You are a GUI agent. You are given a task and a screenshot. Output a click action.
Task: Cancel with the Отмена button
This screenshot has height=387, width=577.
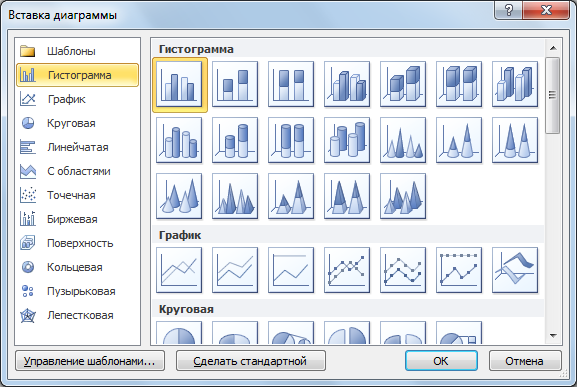coord(525,361)
